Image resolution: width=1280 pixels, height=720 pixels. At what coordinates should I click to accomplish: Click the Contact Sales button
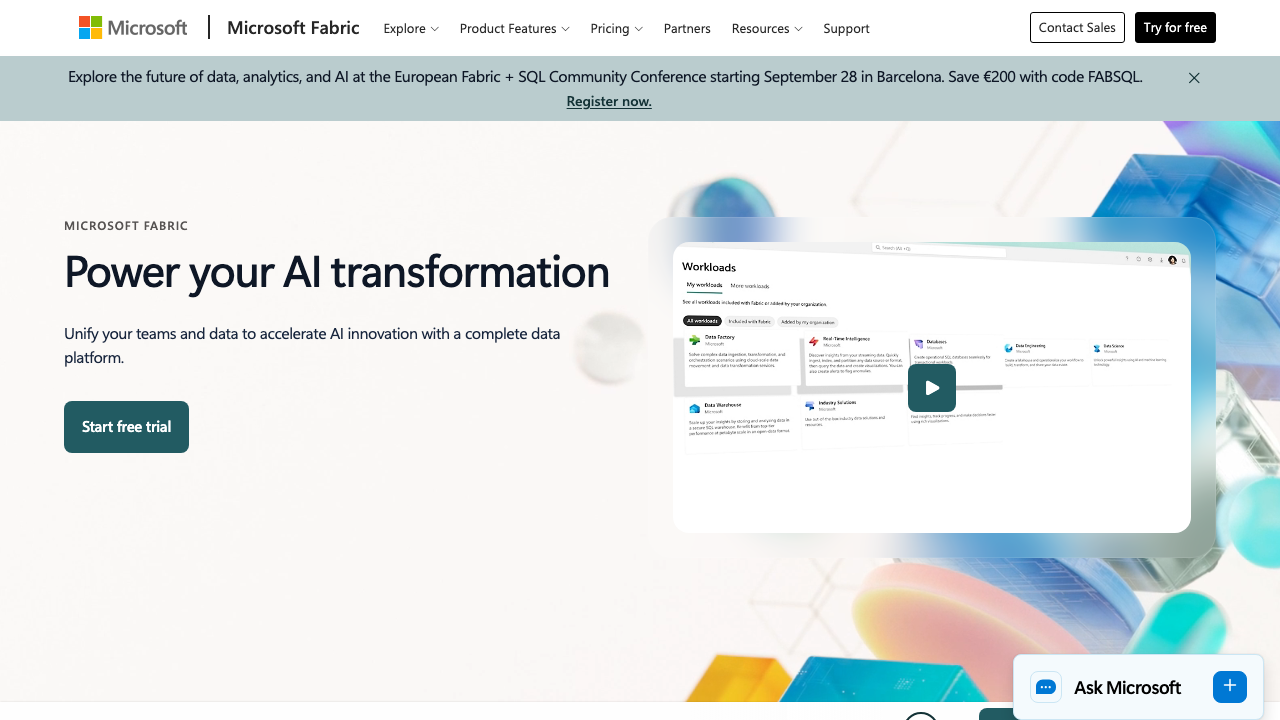pos(1077,28)
